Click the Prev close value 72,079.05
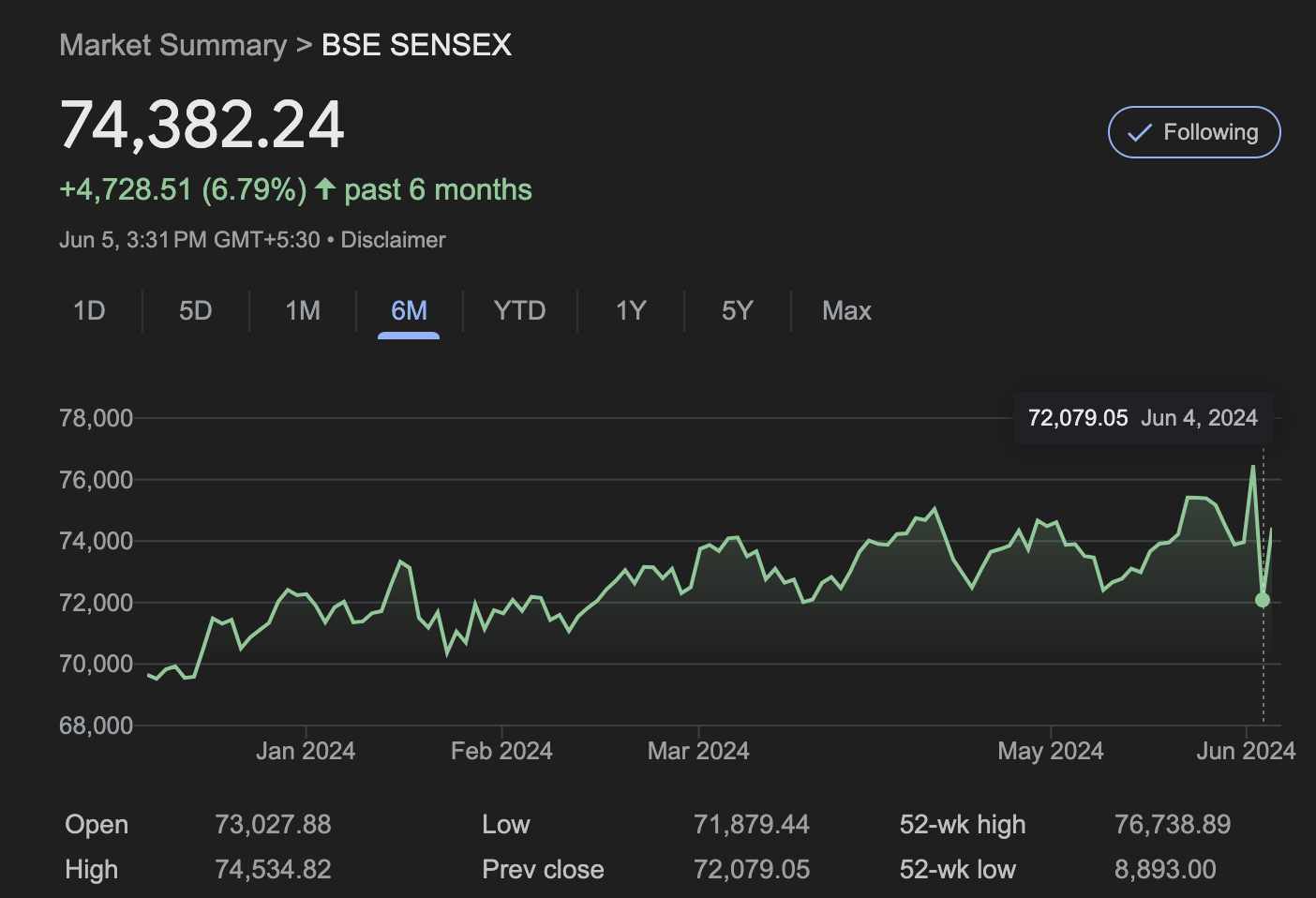Image resolution: width=1316 pixels, height=898 pixels. click(751, 870)
